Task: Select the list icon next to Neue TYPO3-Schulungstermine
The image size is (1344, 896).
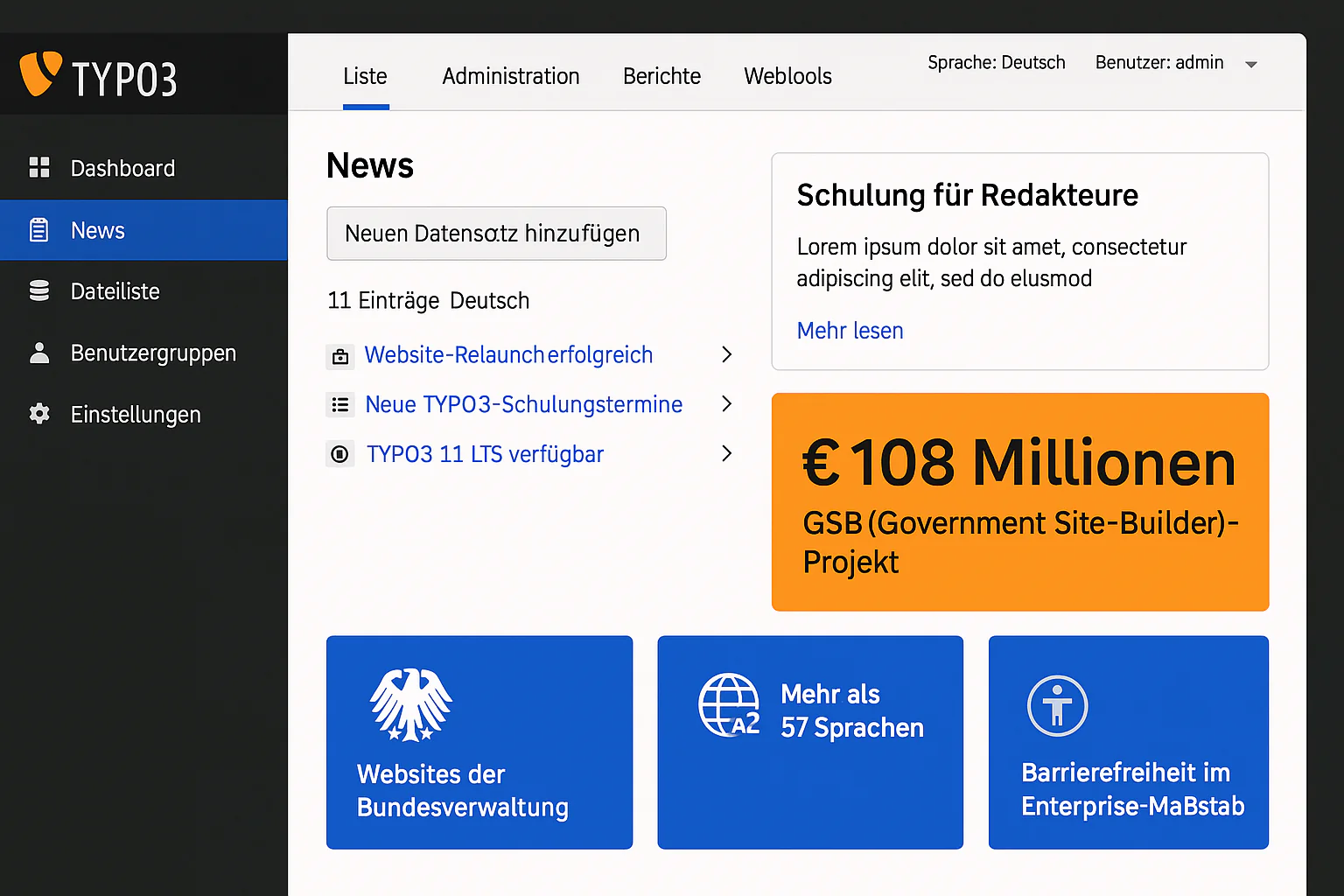Action: tap(340, 404)
